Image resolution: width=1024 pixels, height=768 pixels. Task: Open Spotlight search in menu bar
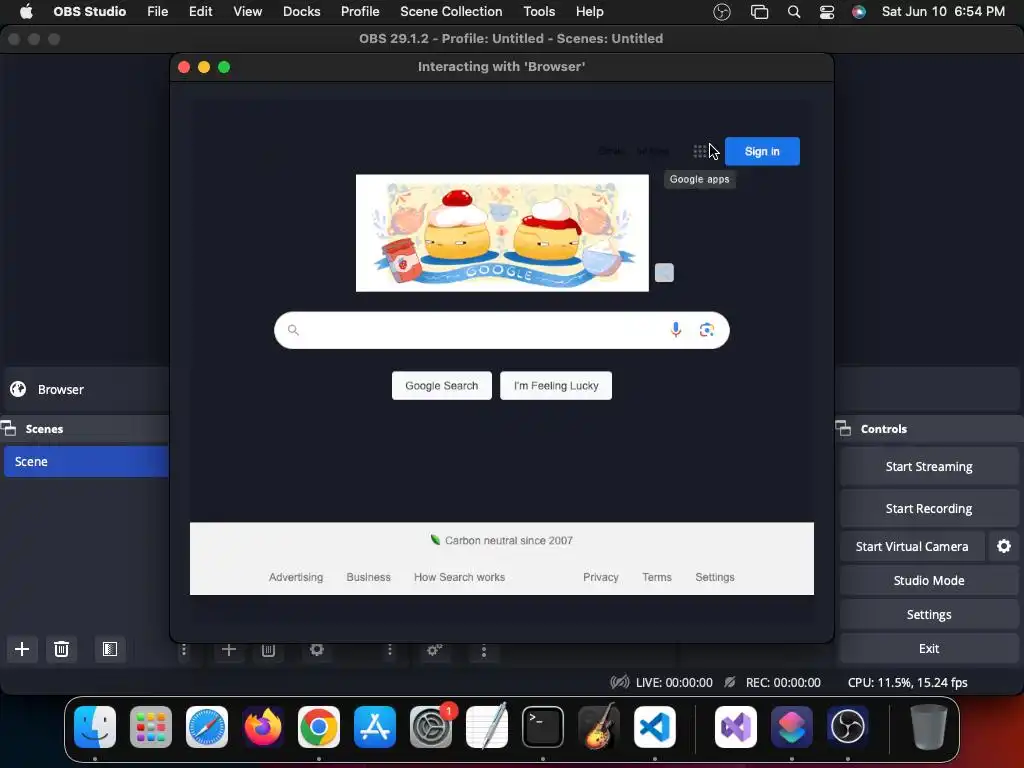tap(794, 12)
